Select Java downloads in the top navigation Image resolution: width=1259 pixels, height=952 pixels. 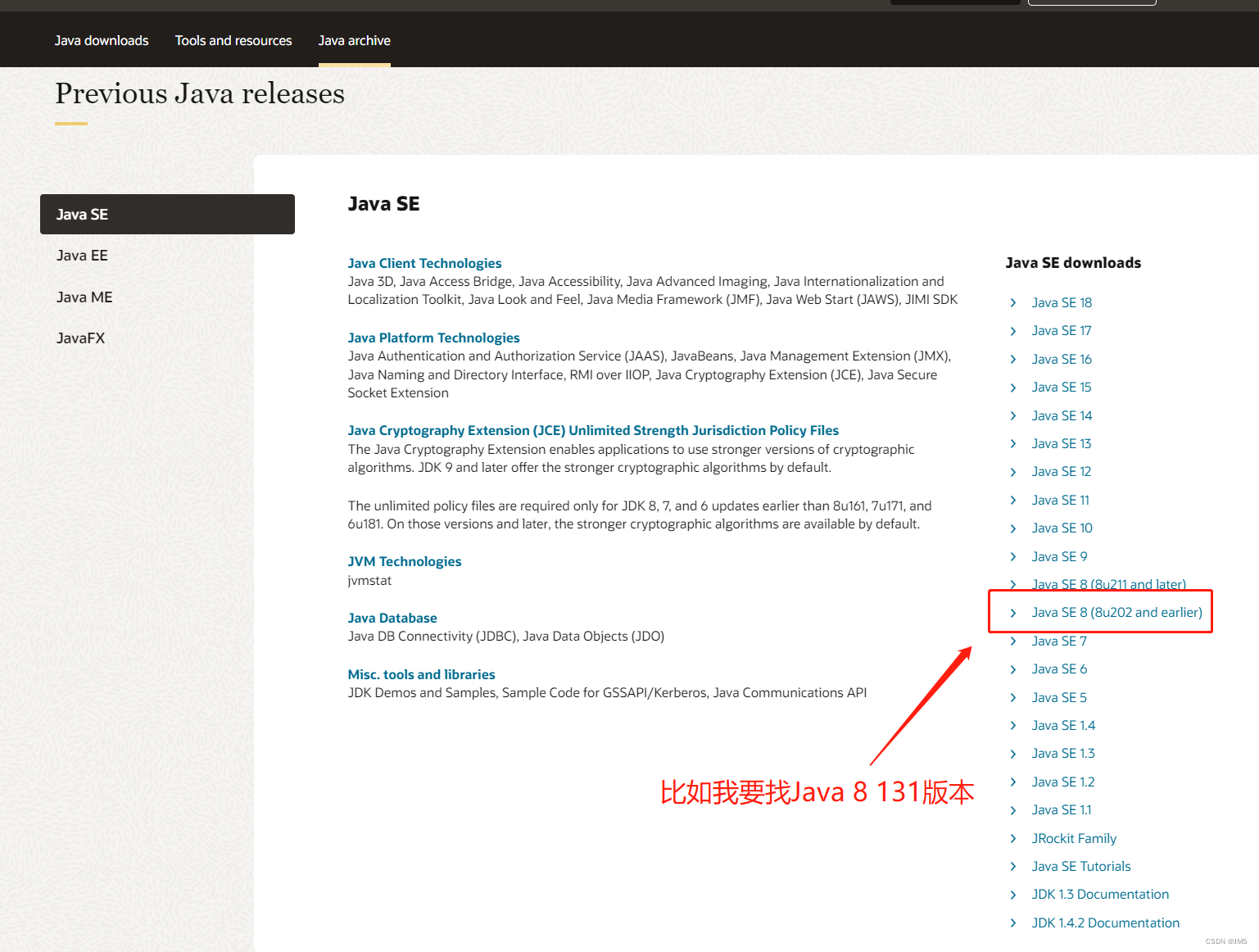[101, 39]
